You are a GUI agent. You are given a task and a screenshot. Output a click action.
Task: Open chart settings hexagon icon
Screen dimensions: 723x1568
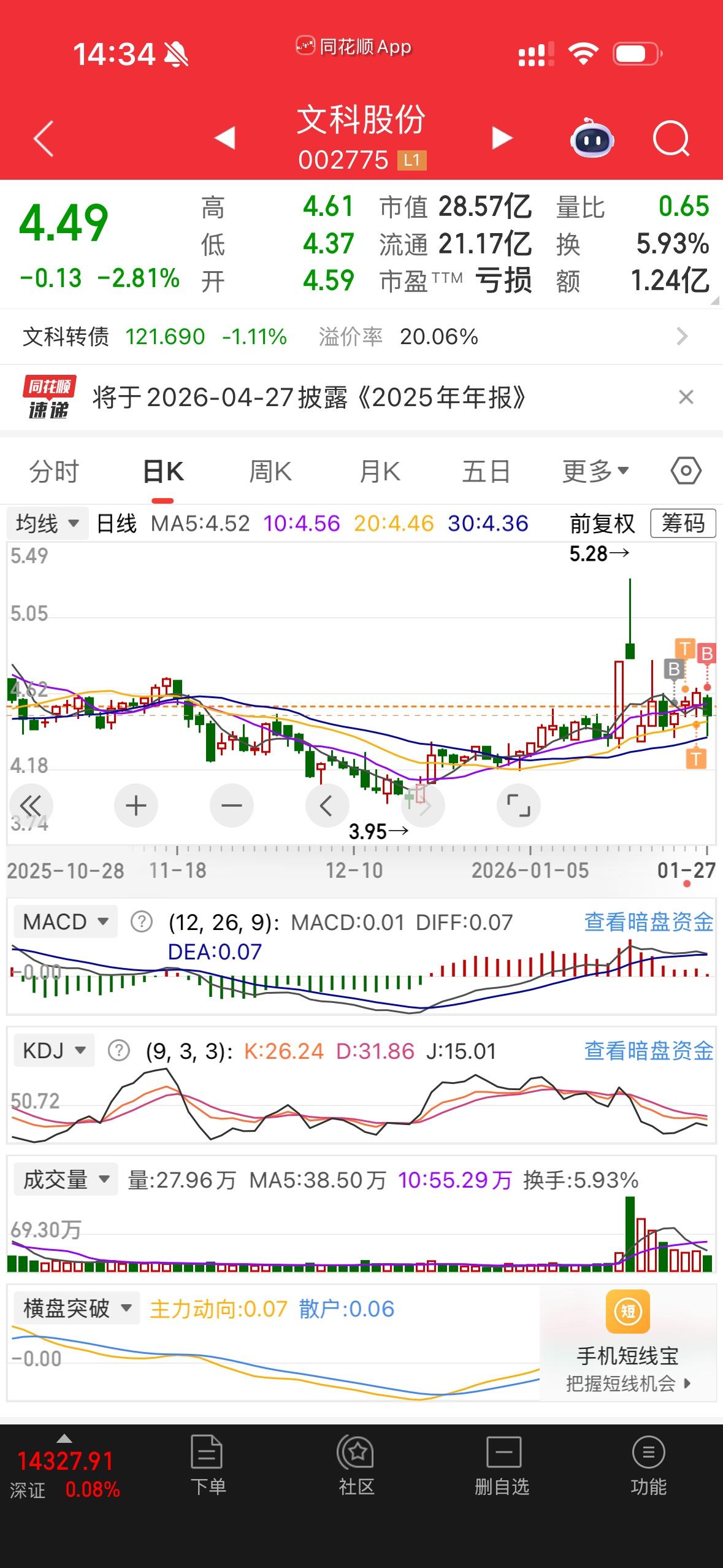tap(686, 471)
